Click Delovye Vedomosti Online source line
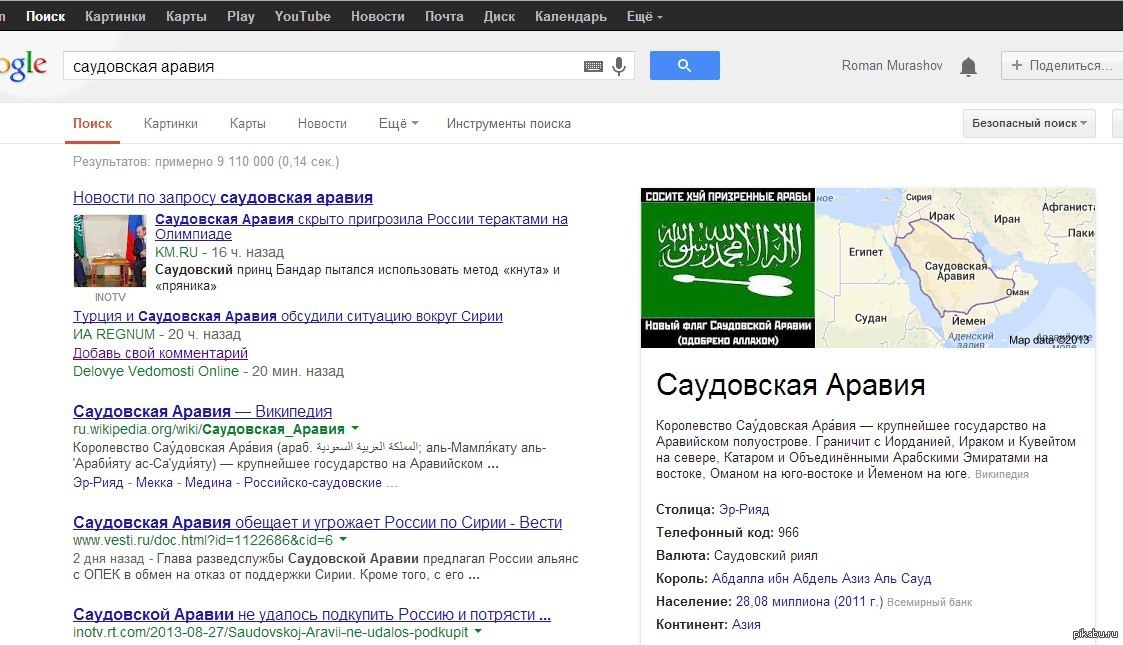The image size is (1123, 645). [208, 371]
